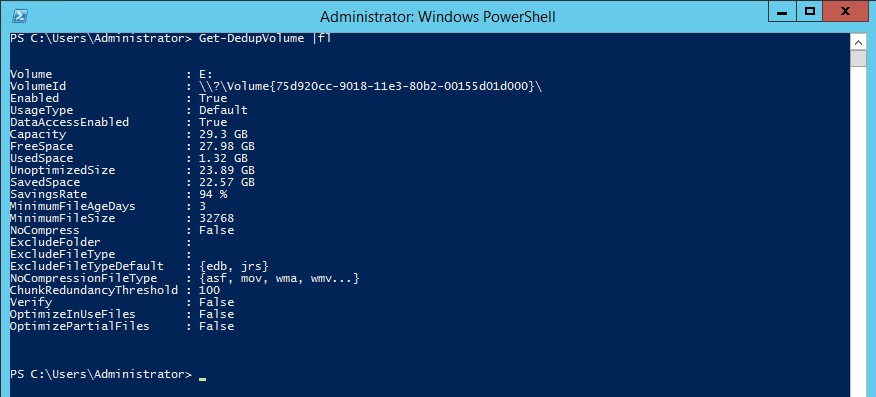Viewport: 876px width, 397px height.
Task: Click the Administrator: Windows PowerShell title bar
Action: [x=437, y=16]
